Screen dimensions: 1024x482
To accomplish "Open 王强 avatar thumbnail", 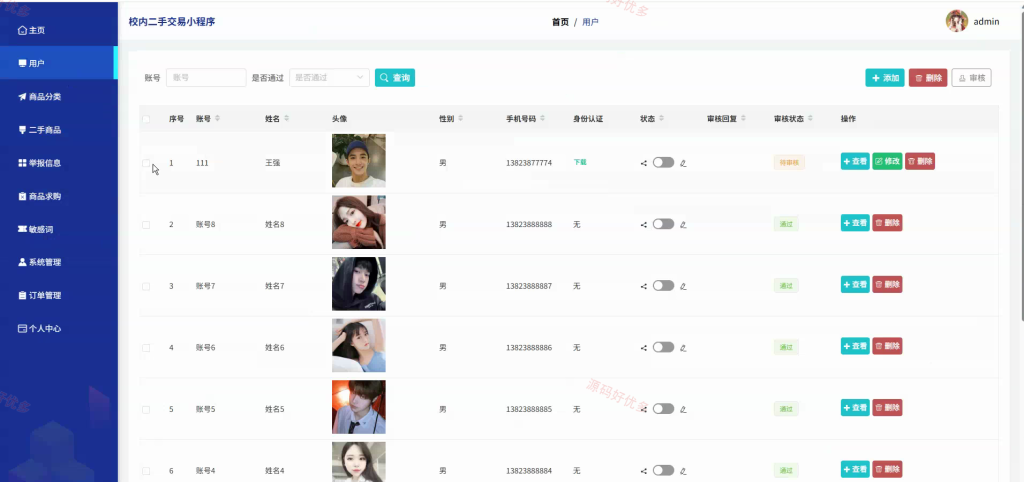I will pyautogui.click(x=359, y=161).
